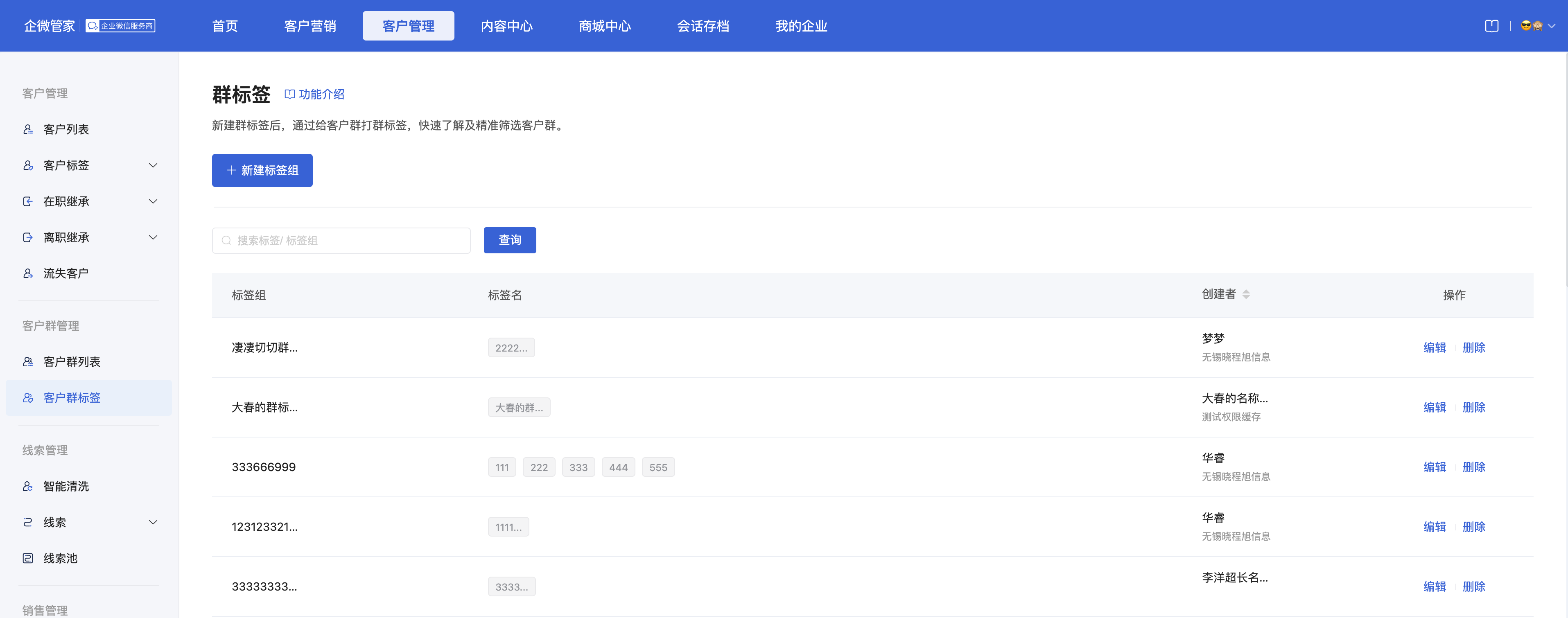Click the 企微管家 logo
This screenshot has width=1568, height=618.
pyautogui.click(x=49, y=25)
